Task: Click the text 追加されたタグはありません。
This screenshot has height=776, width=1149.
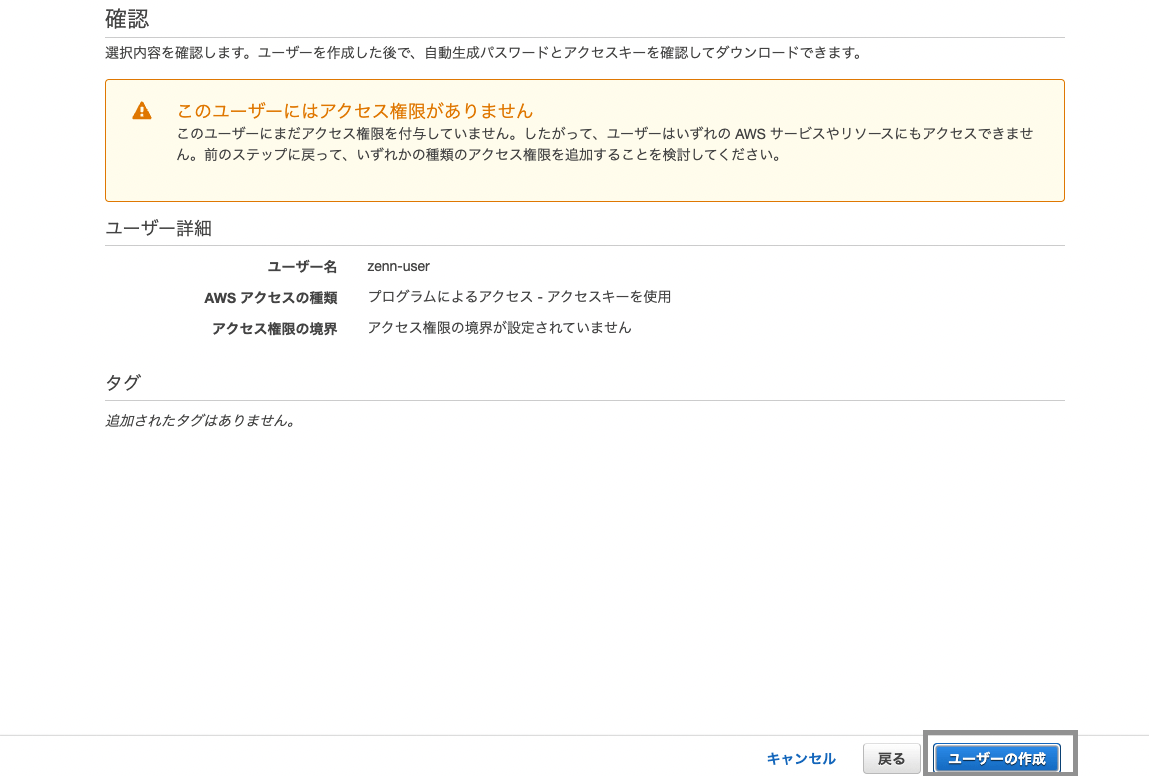Action: click(201, 421)
